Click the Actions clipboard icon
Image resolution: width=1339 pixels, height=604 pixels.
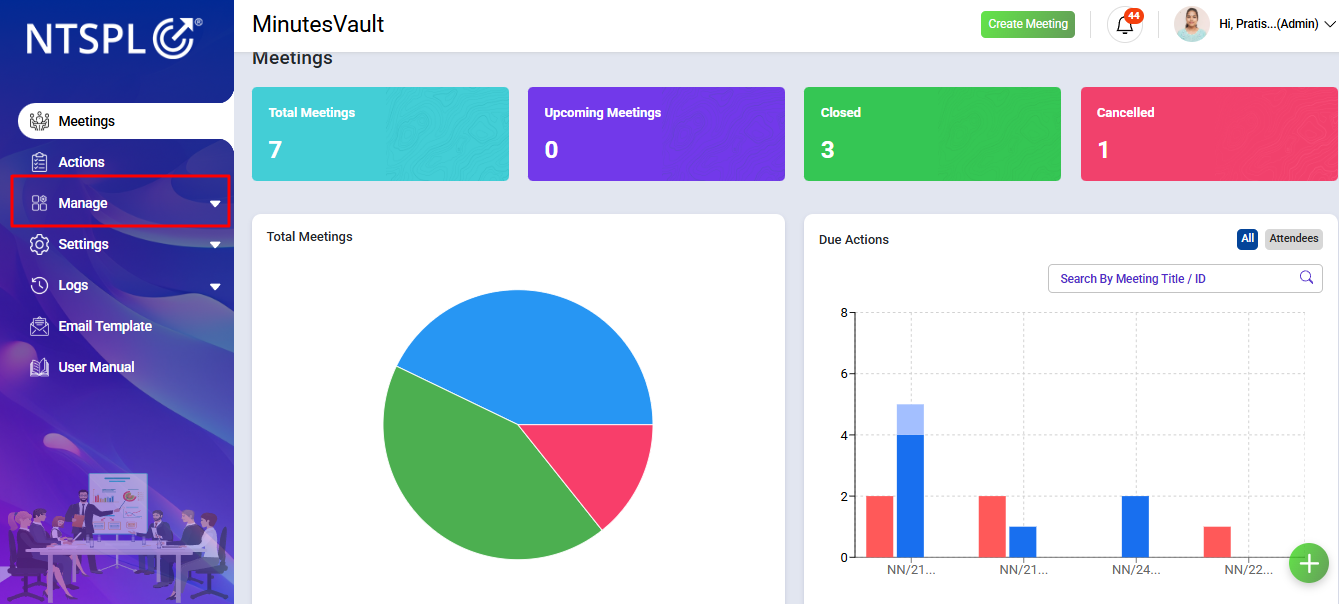coord(39,162)
